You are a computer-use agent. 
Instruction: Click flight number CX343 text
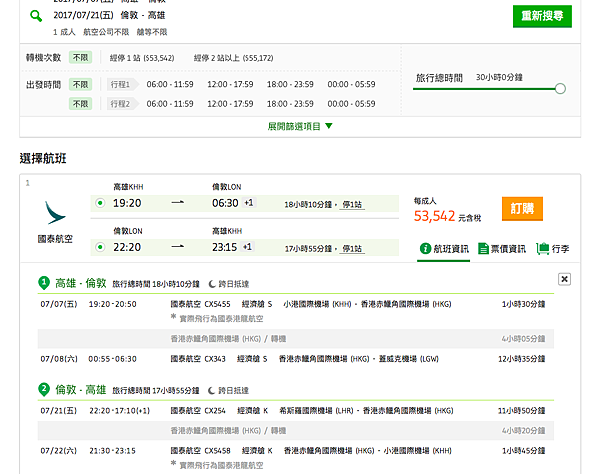(215, 359)
